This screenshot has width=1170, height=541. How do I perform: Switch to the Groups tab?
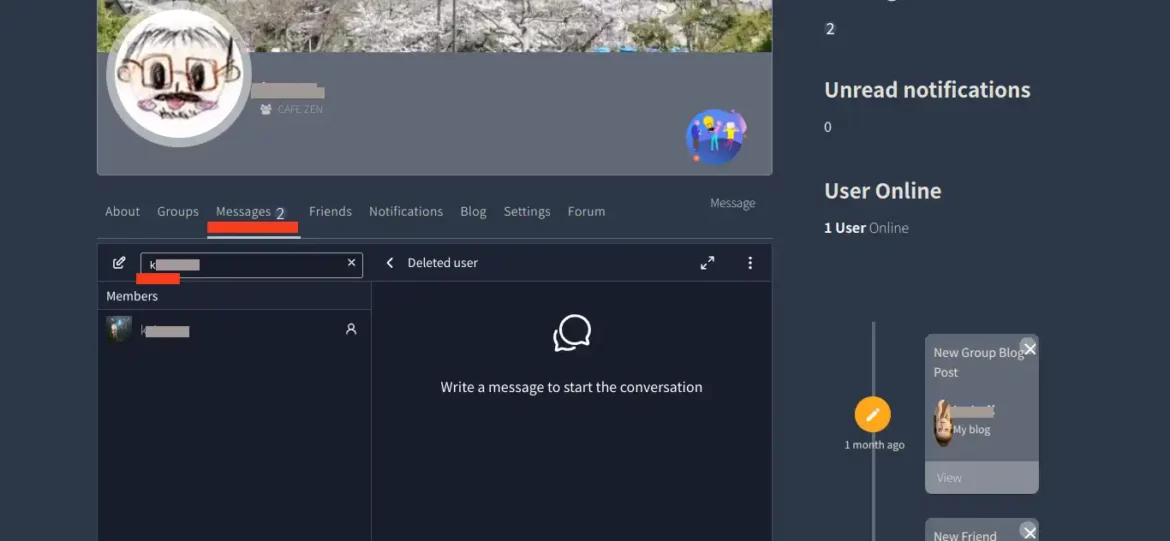178,211
